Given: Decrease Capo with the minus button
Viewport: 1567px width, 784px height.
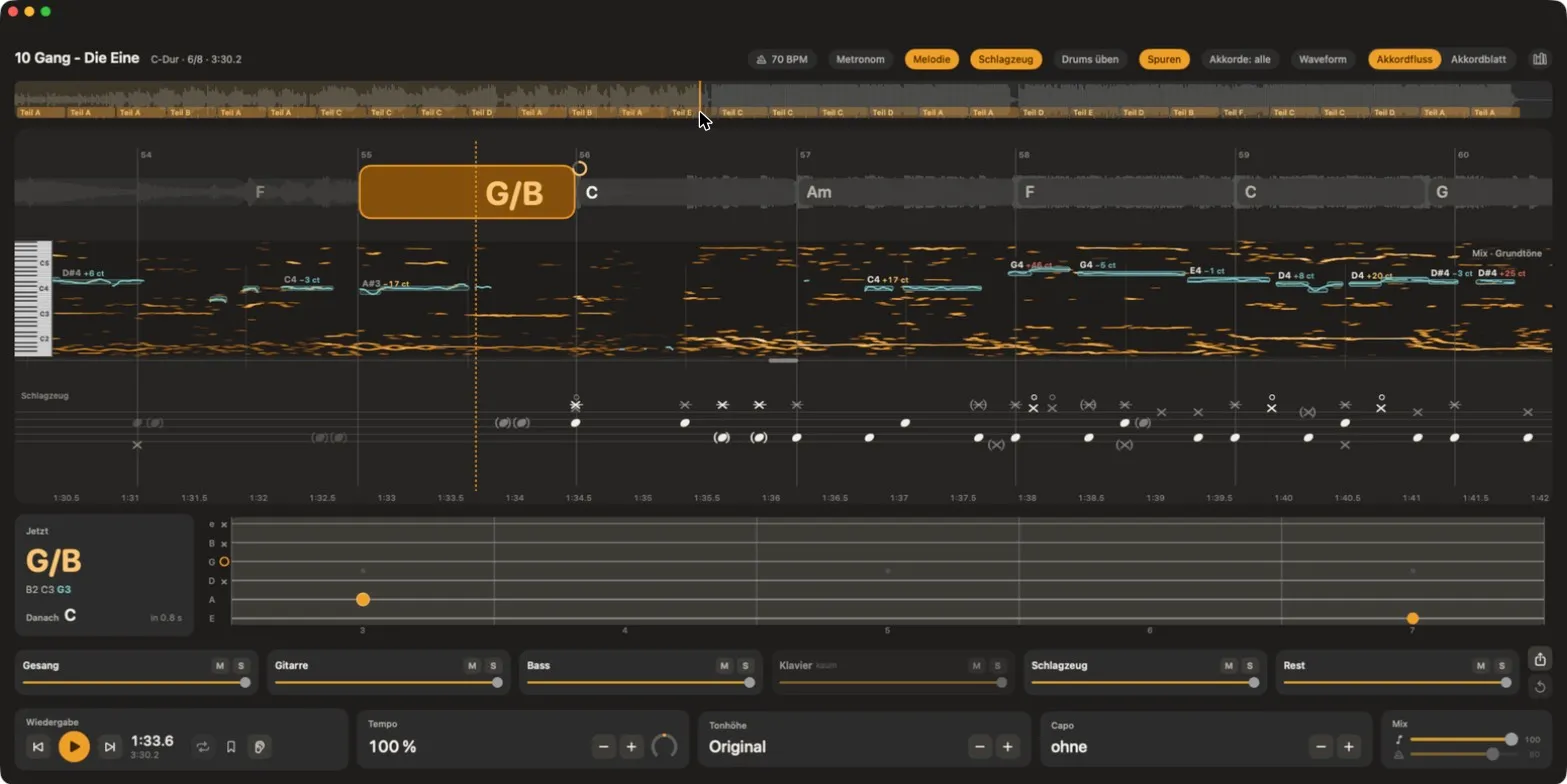Looking at the screenshot, I should [x=1322, y=746].
